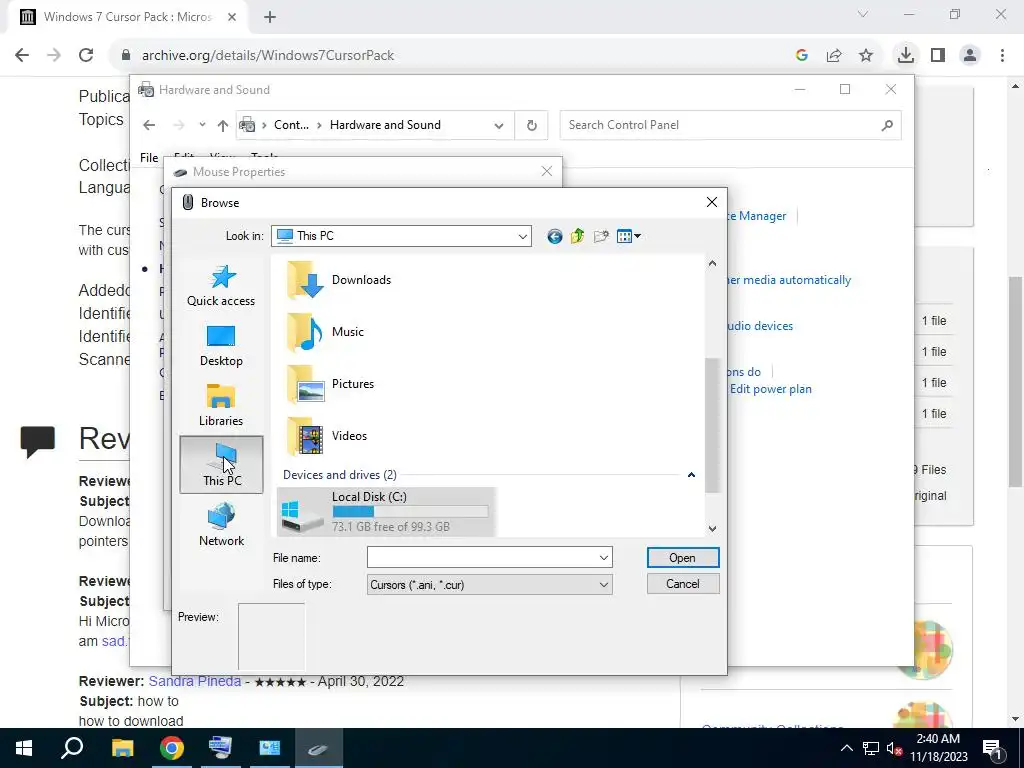Open Edit power plan link
The image size is (1024, 768).
[x=771, y=389]
